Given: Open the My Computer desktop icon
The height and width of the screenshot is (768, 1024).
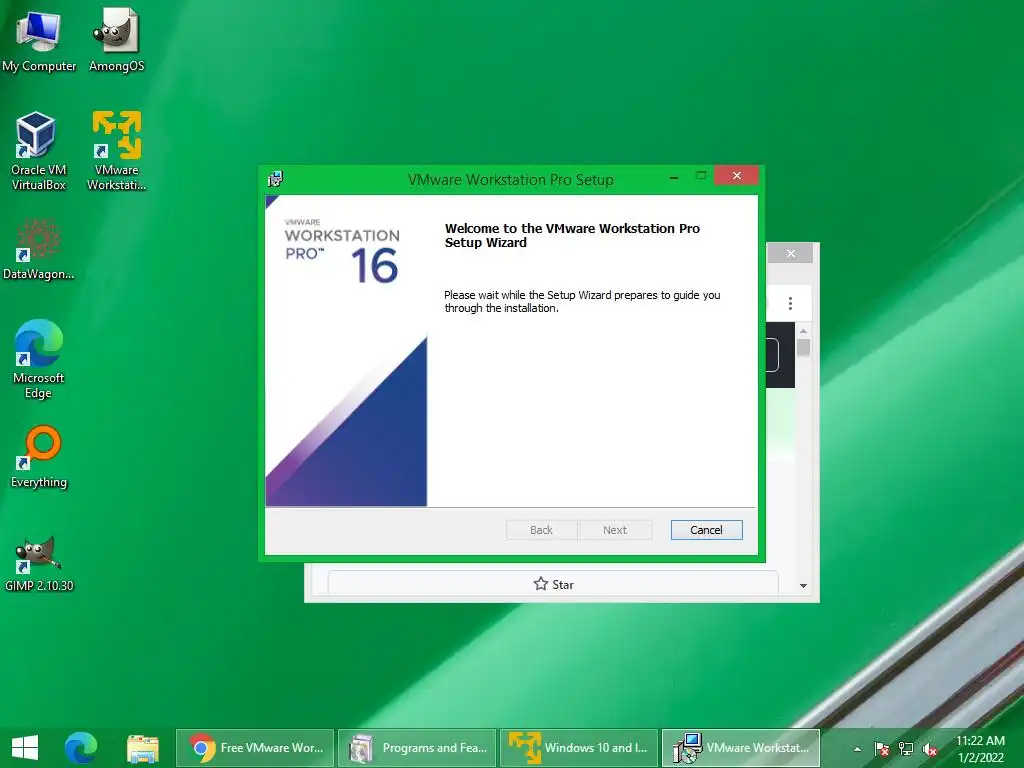Looking at the screenshot, I should click(39, 40).
